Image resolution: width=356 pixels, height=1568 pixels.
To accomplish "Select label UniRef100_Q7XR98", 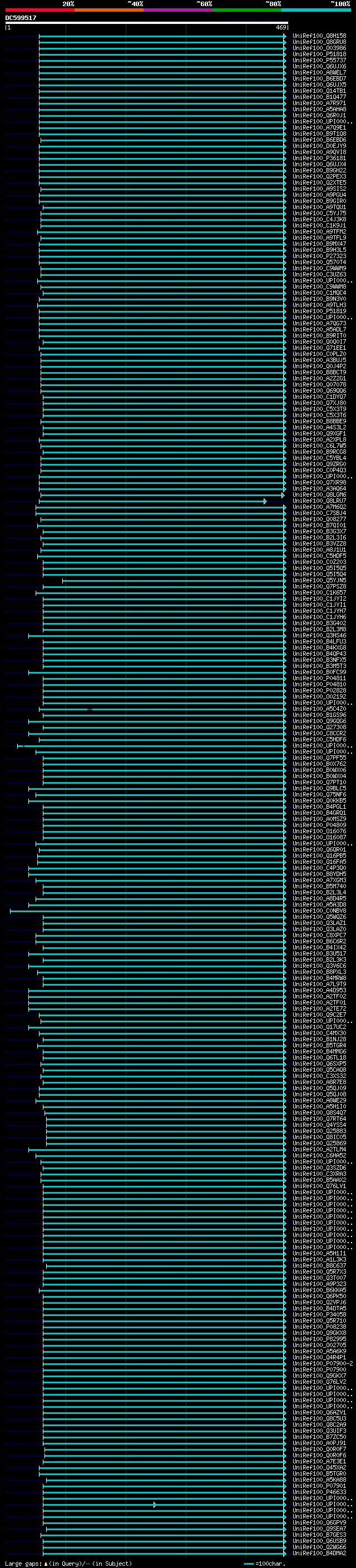I will pos(319,483).
